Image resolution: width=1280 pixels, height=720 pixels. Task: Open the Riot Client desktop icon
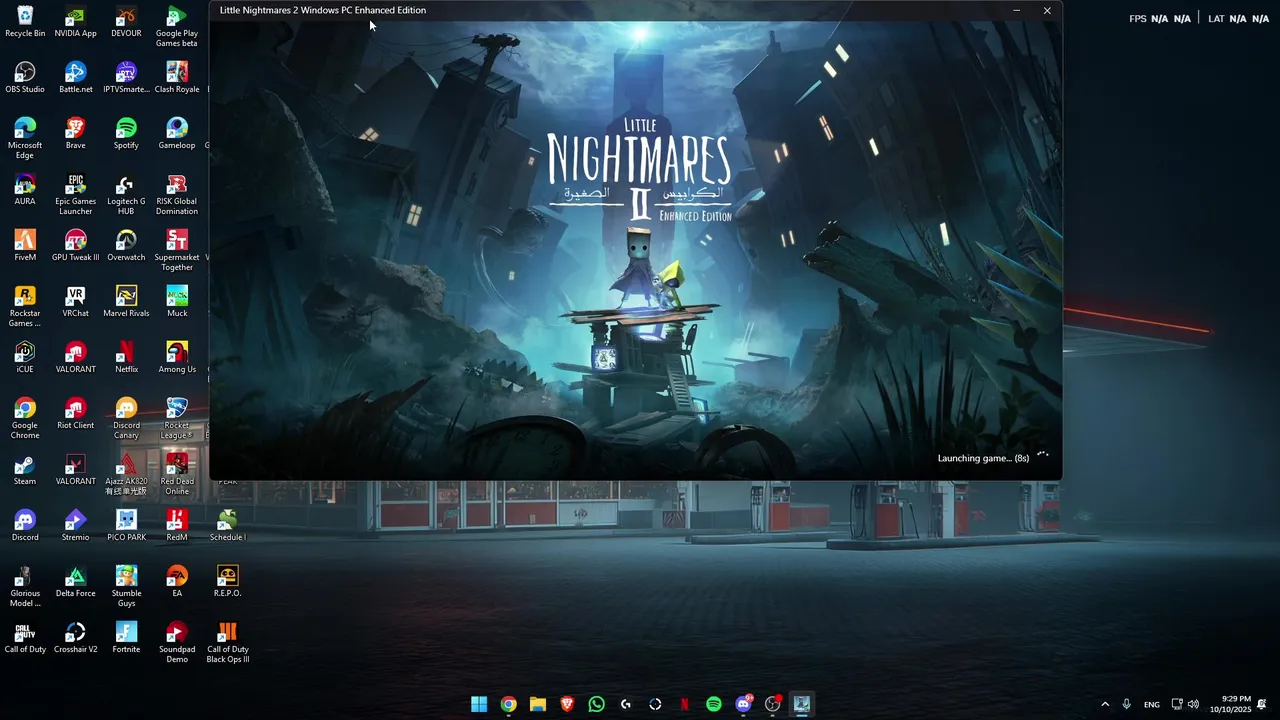click(x=76, y=414)
